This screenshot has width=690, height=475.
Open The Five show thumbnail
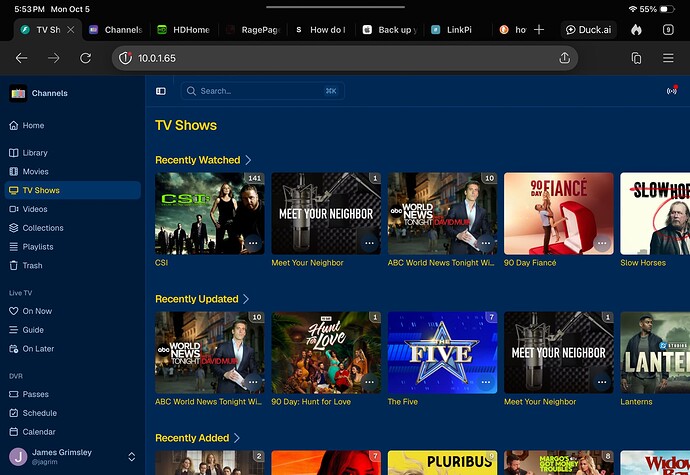coord(442,353)
